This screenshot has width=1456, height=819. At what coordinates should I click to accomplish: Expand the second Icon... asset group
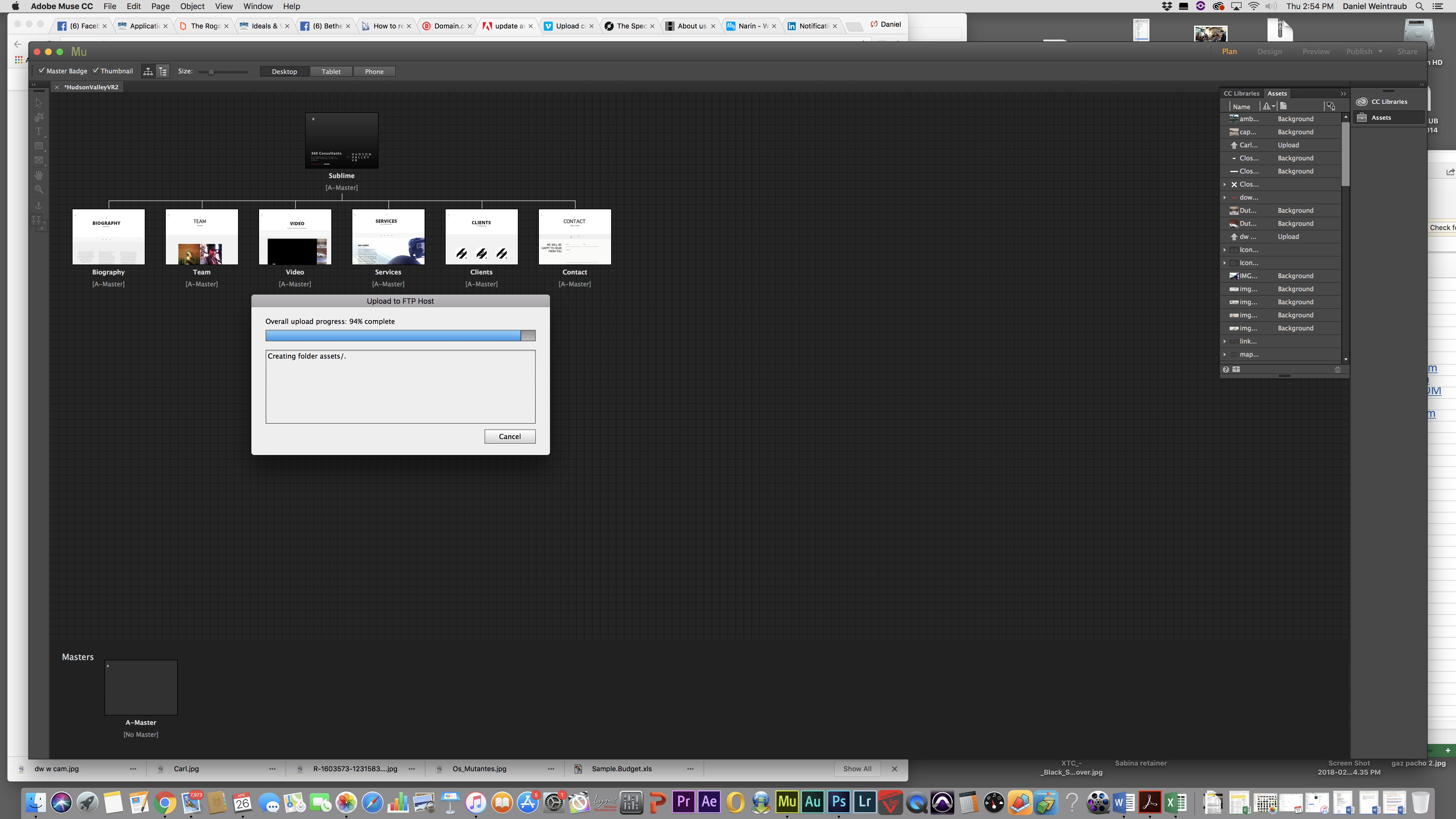[1225, 263]
